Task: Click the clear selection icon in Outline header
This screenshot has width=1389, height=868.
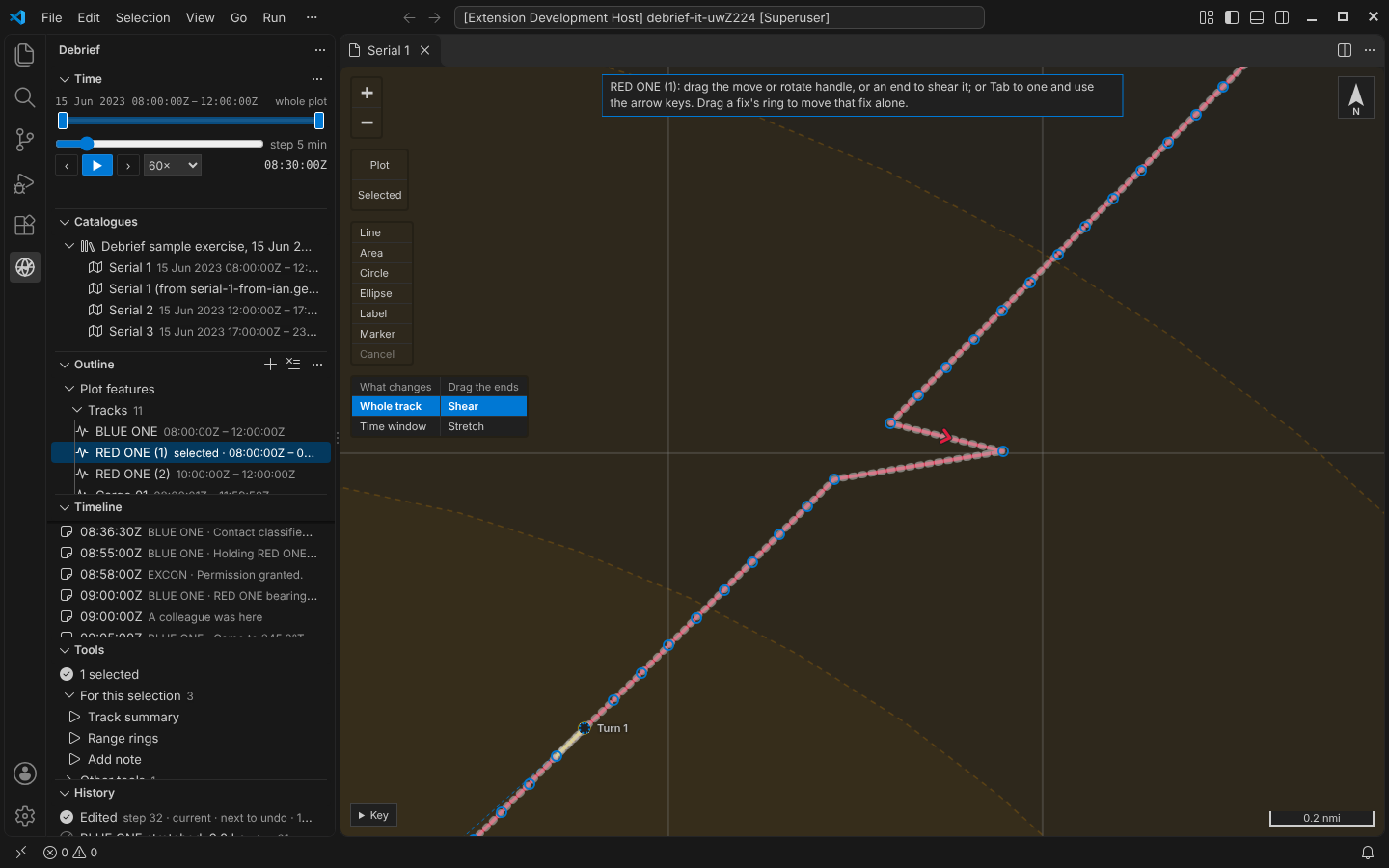Action: [293, 365]
